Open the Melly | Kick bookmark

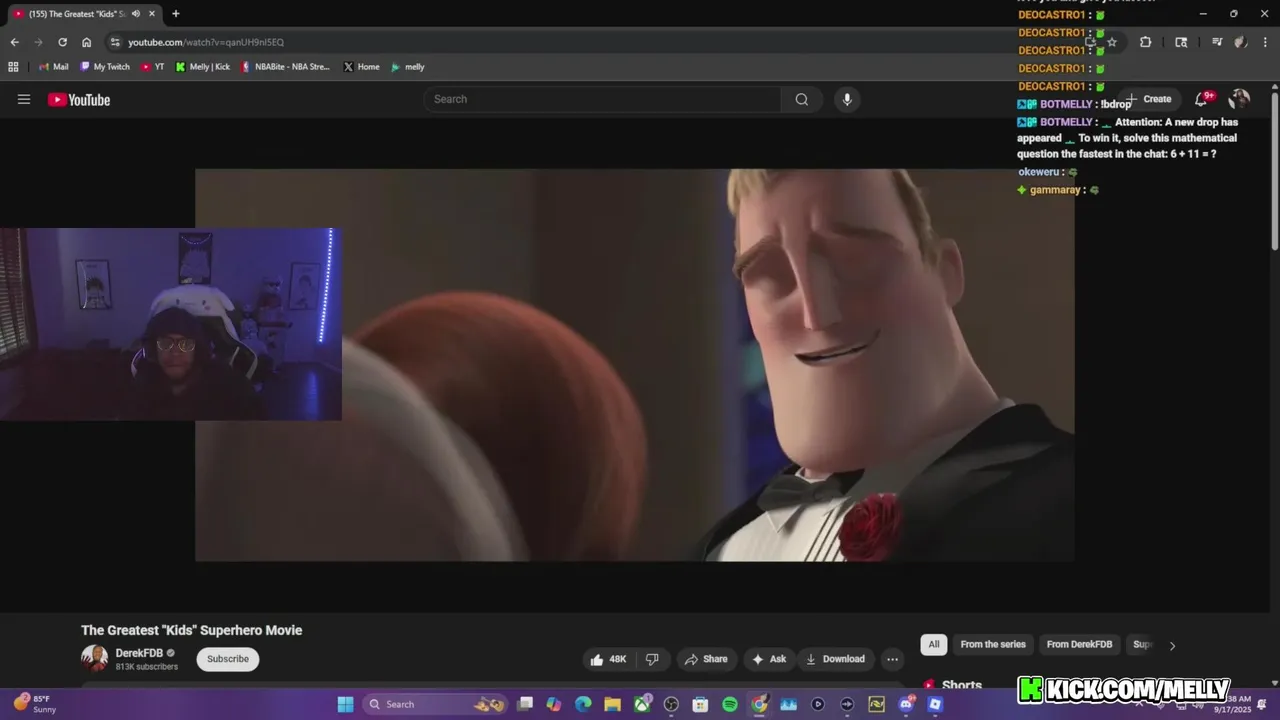tap(203, 67)
